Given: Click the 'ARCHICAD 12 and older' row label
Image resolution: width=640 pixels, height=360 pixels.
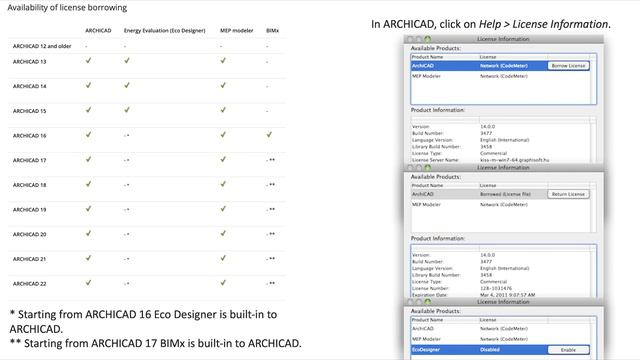Looking at the screenshot, I should [x=42, y=46].
